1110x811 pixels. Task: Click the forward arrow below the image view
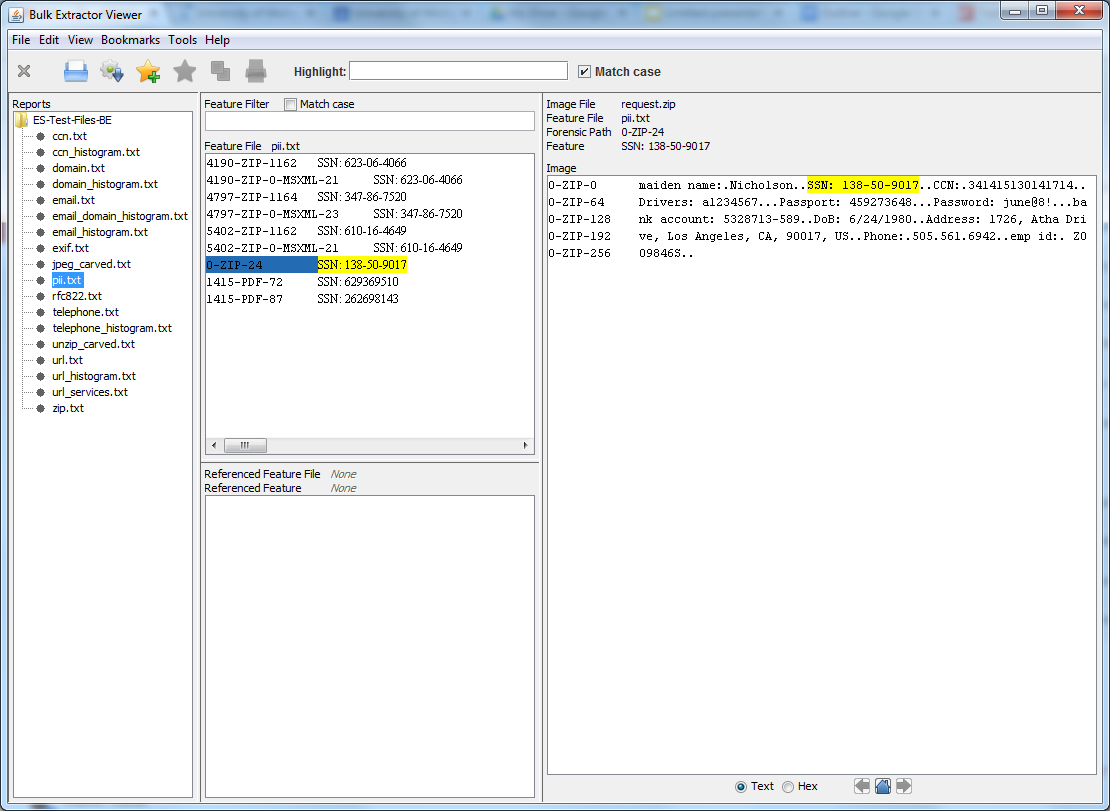click(904, 786)
